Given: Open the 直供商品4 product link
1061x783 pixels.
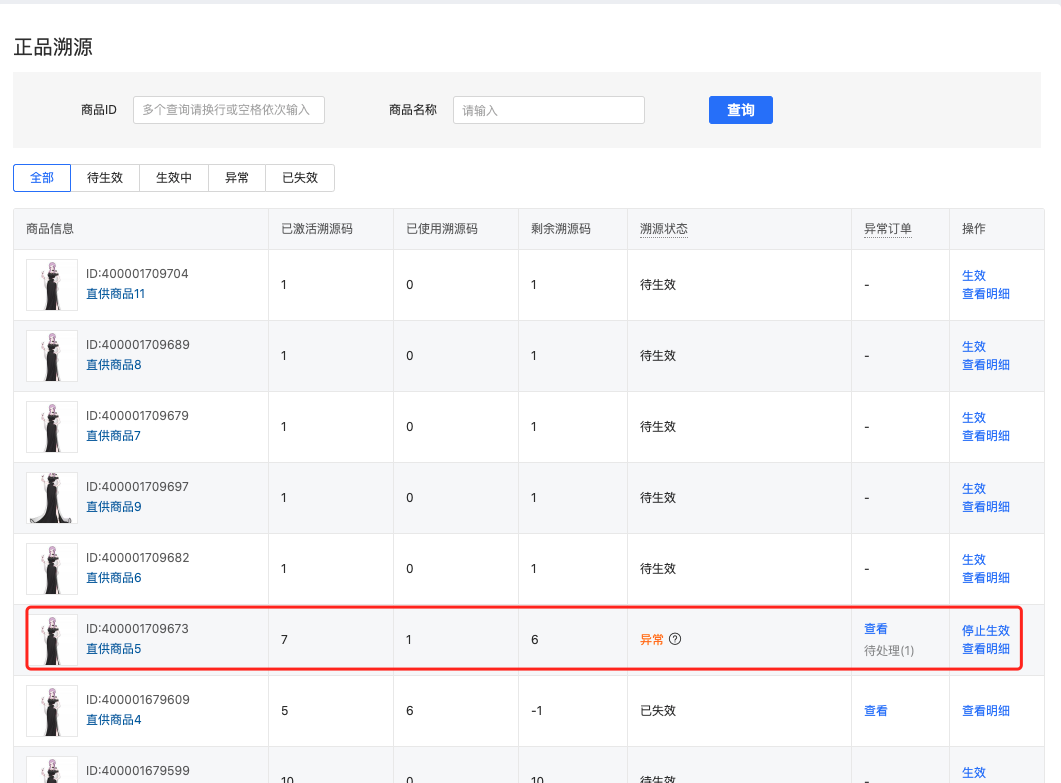Looking at the screenshot, I should tap(114, 720).
